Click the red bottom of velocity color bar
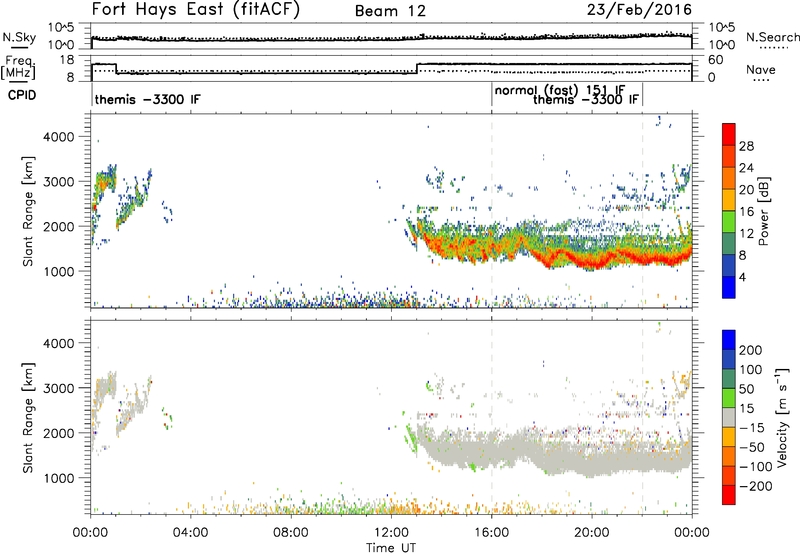The width and height of the screenshot is (800, 554). pos(729,495)
